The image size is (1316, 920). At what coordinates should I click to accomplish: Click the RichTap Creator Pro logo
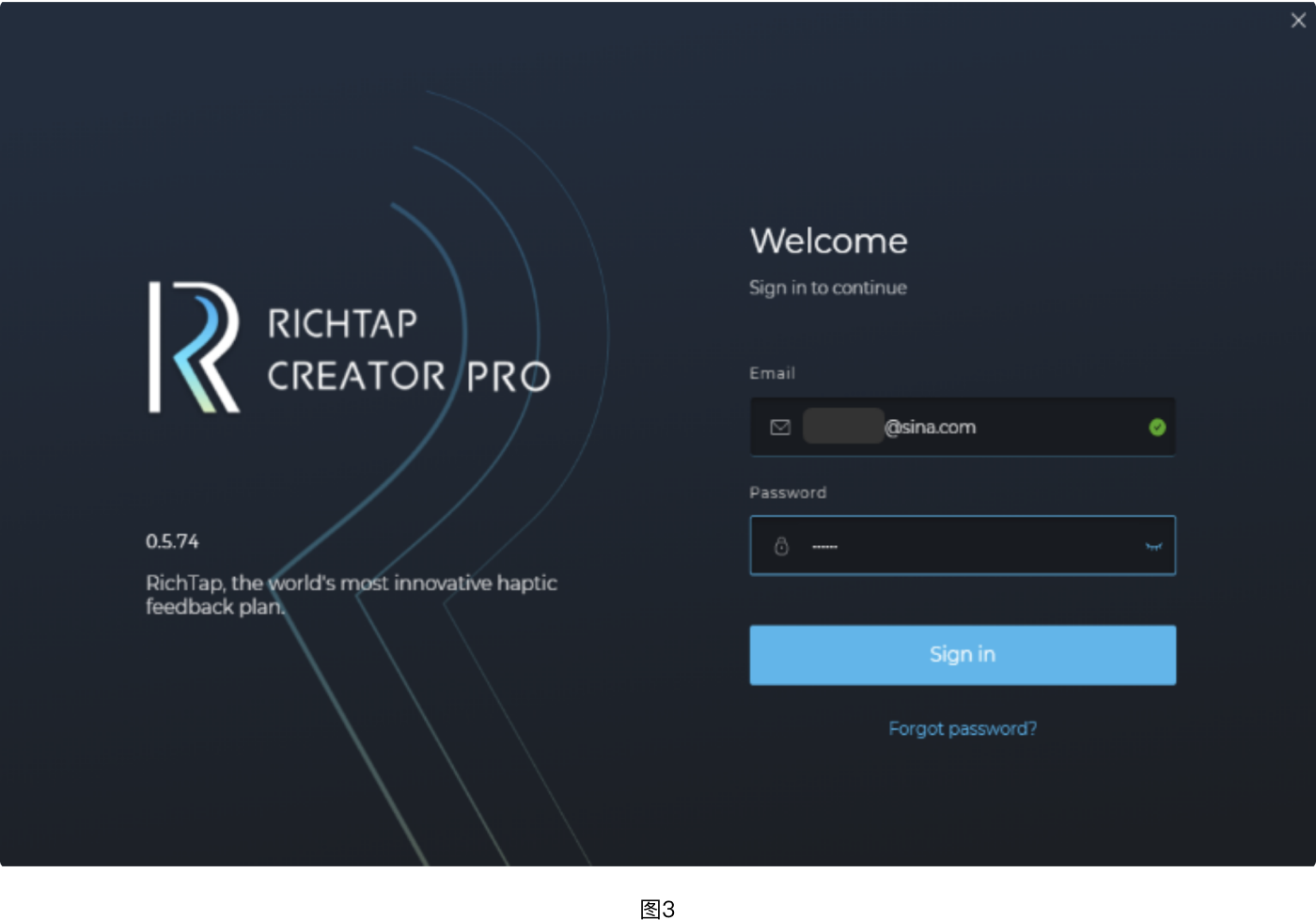point(348,348)
